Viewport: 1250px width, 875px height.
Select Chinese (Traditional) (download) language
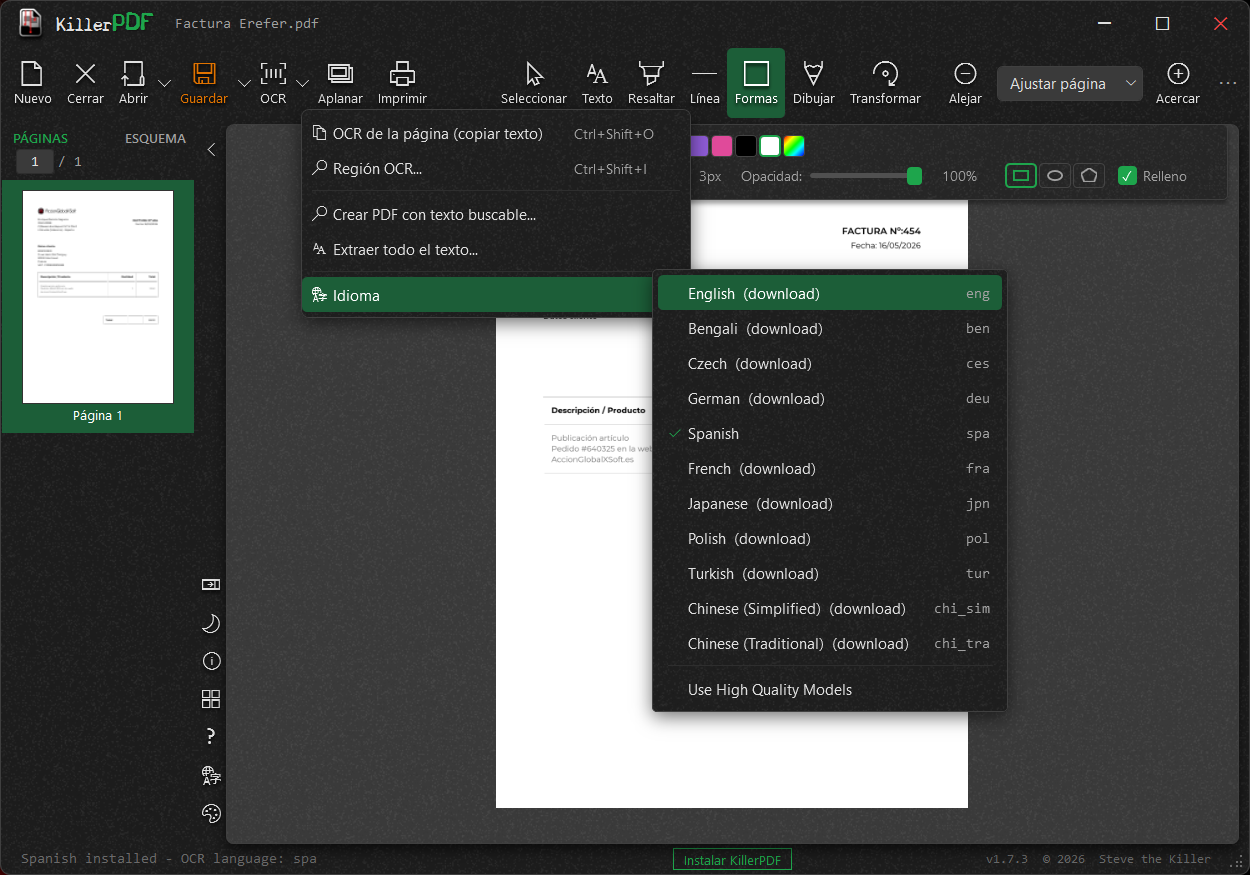coord(829,644)
